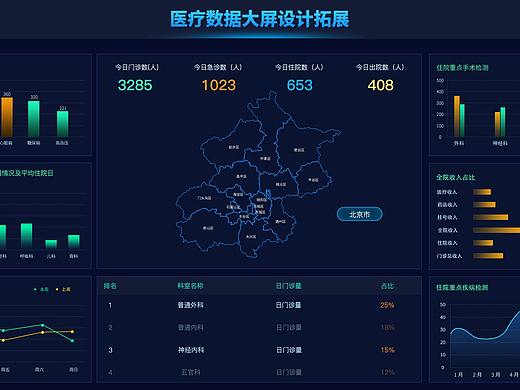The image size is (520, 390).
Task: Click the 2月 label on area chart
Action: click(477, 375)
